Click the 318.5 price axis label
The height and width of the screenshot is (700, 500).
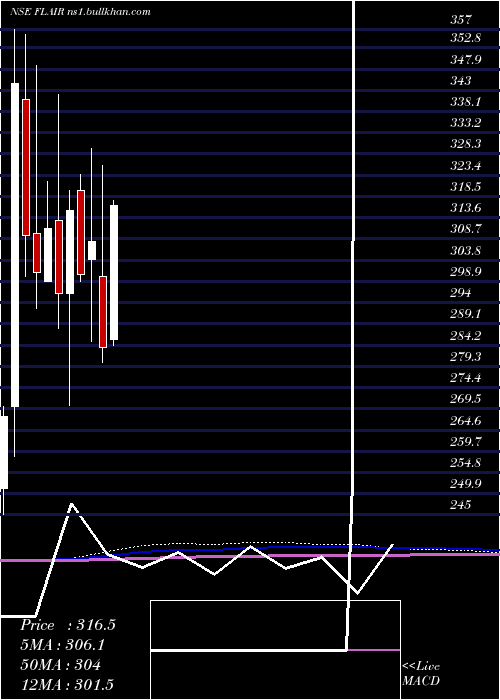(465, 187)
